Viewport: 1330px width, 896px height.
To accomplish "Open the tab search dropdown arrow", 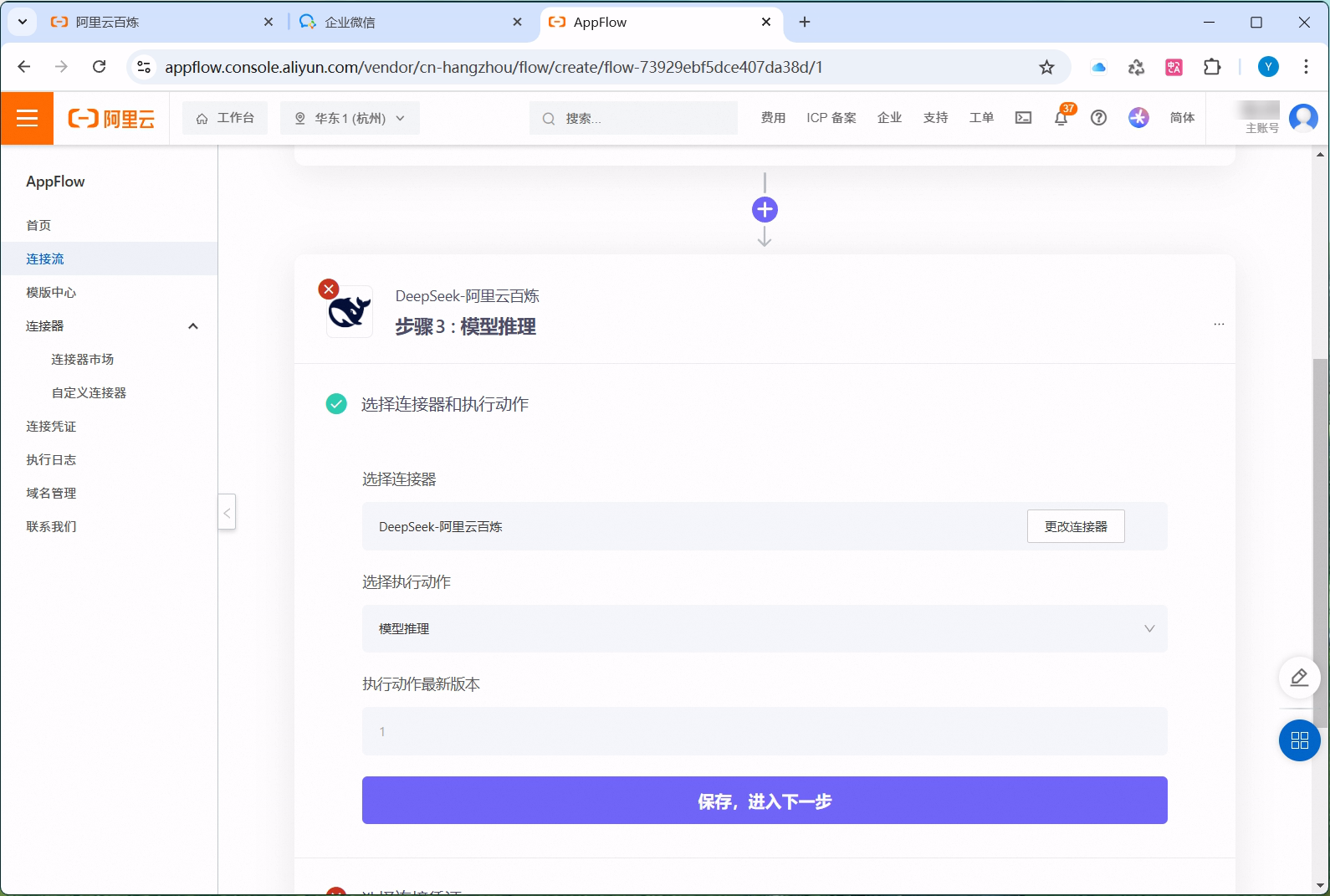I will [23, 22].
